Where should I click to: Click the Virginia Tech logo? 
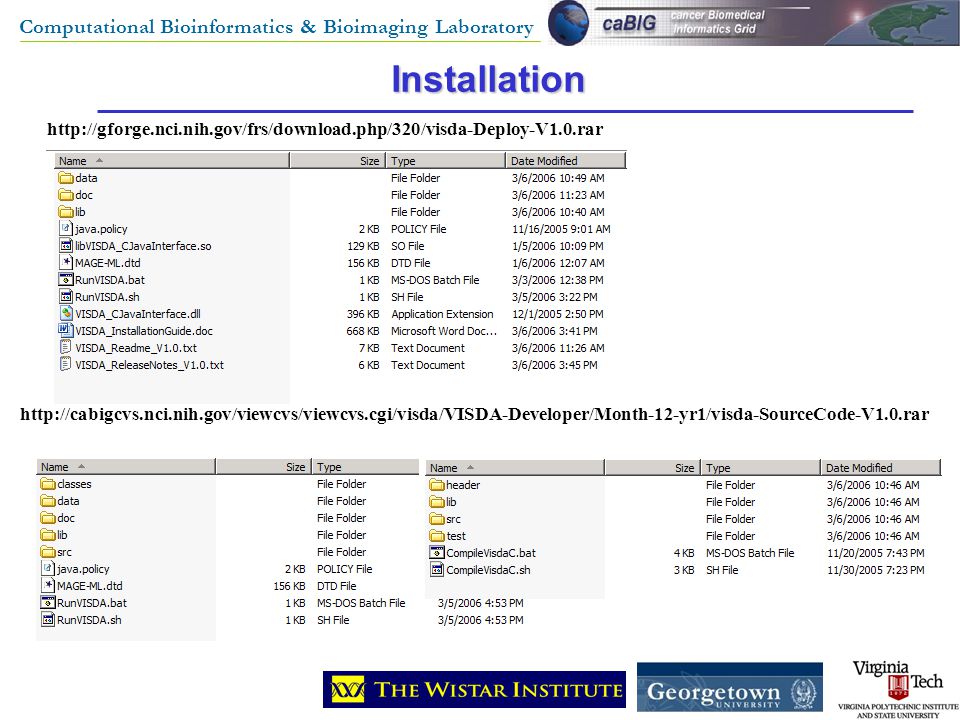click(898, 688)
